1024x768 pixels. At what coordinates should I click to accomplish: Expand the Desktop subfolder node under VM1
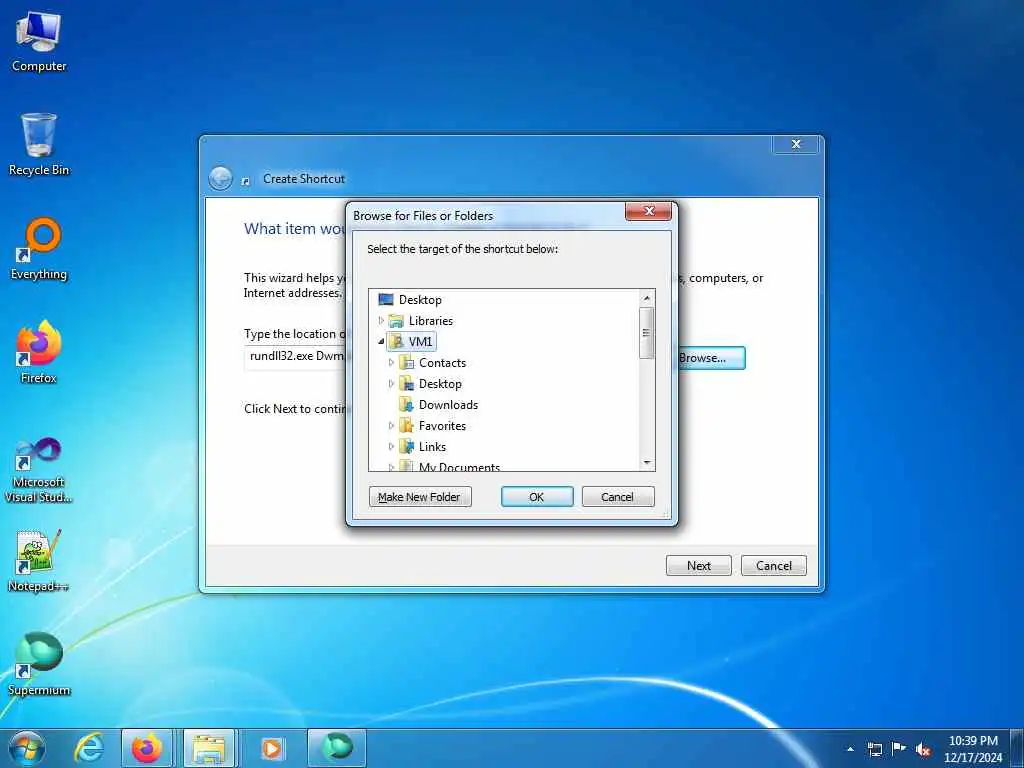coord(391,383)
